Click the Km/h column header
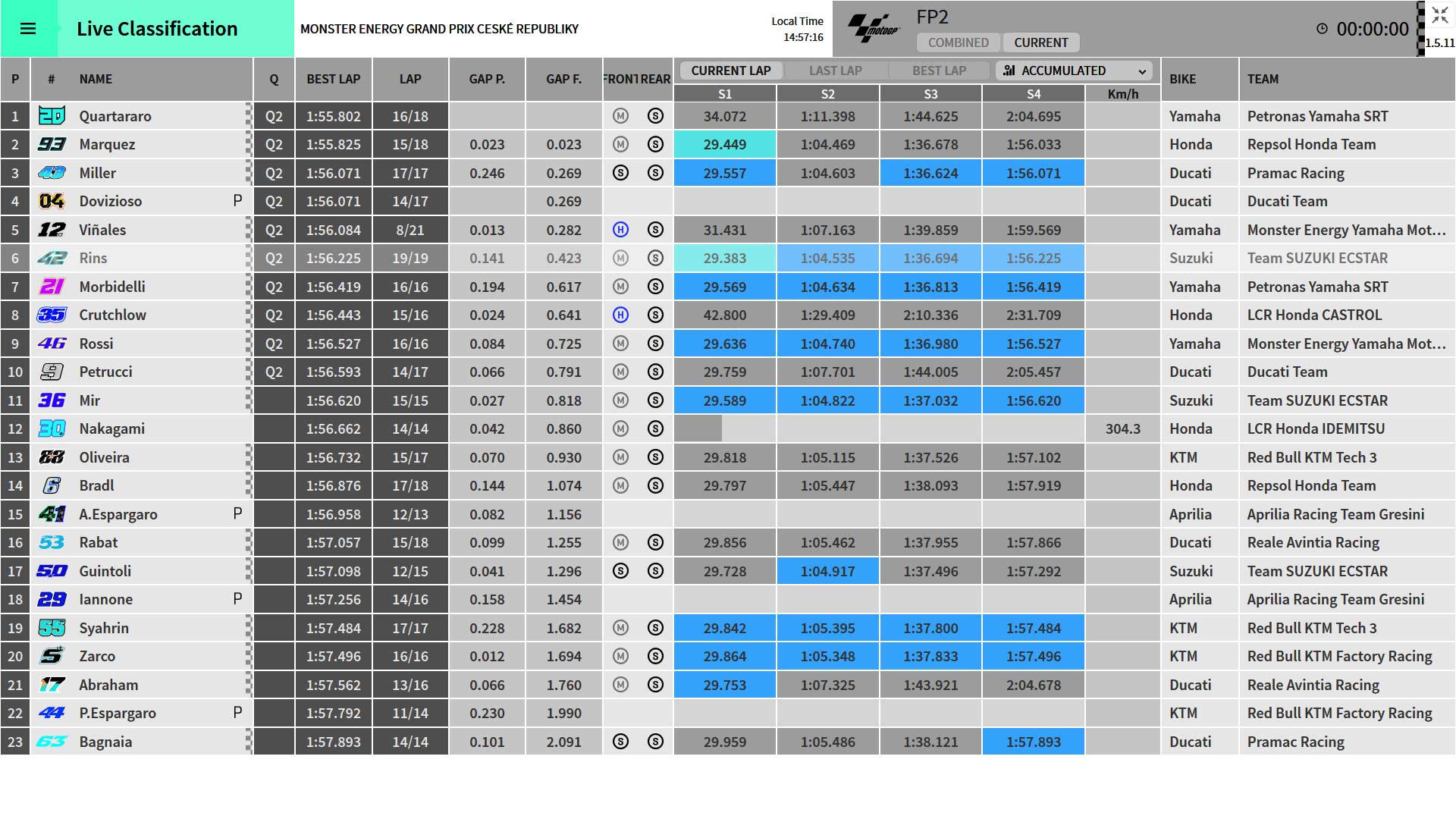1456x819 pixels. [1123, 94]
